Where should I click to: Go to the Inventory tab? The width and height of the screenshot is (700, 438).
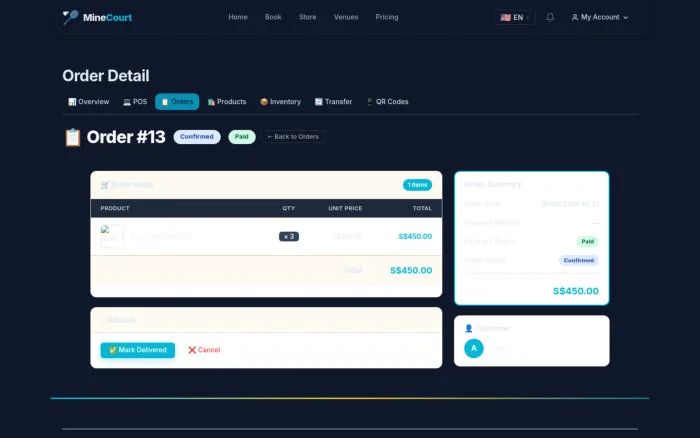pos(280,102)
